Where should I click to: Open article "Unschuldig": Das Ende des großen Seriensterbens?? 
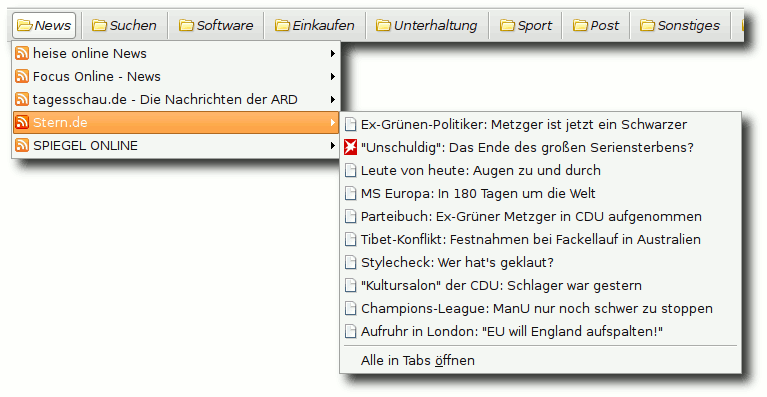point(541,147)
